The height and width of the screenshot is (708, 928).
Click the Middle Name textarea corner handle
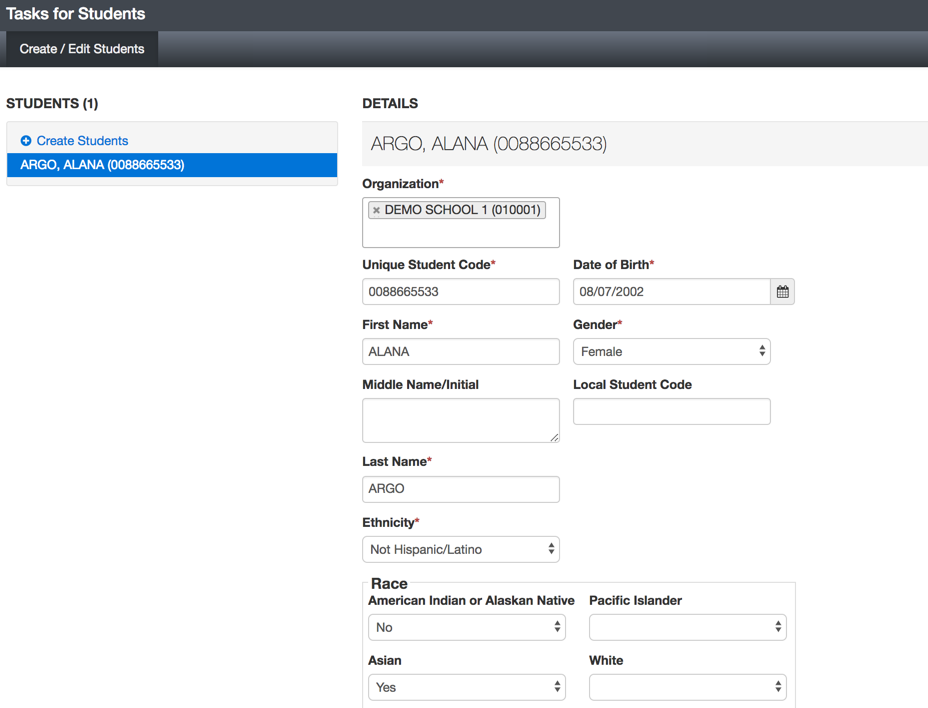tap(554, 437)
